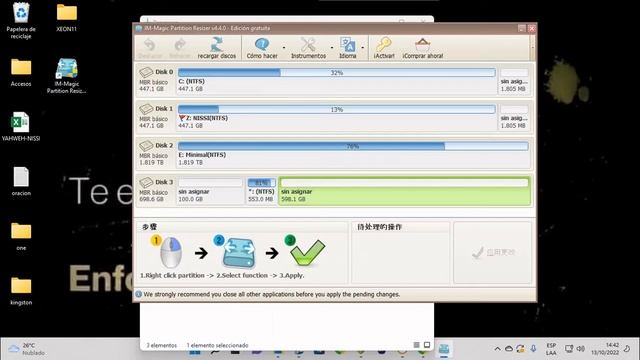Screen dimensions: 640x360
Task: Open the XEON11 desktop folder
Action: coord(67,18)
